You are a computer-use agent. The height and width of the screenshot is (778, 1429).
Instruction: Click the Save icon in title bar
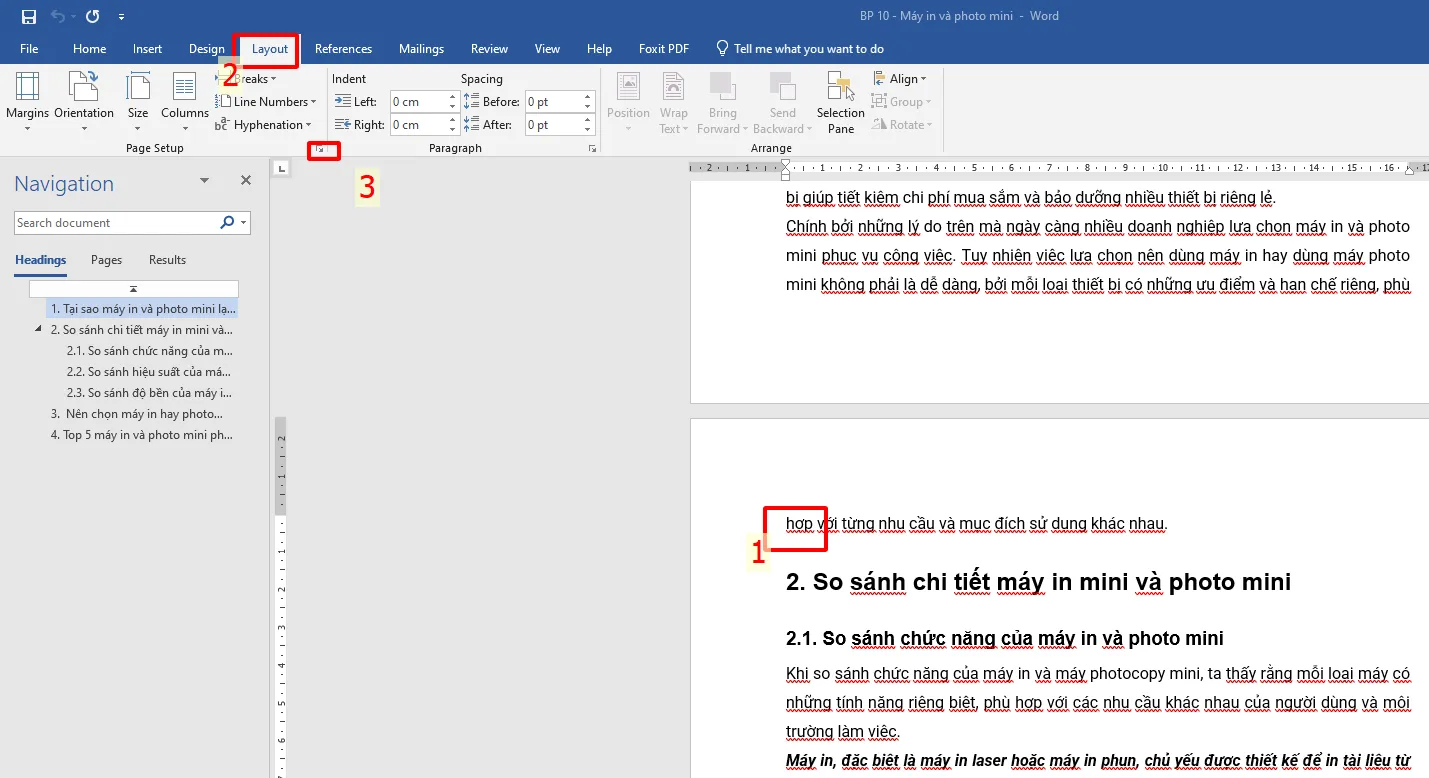[x=29, y=16]
